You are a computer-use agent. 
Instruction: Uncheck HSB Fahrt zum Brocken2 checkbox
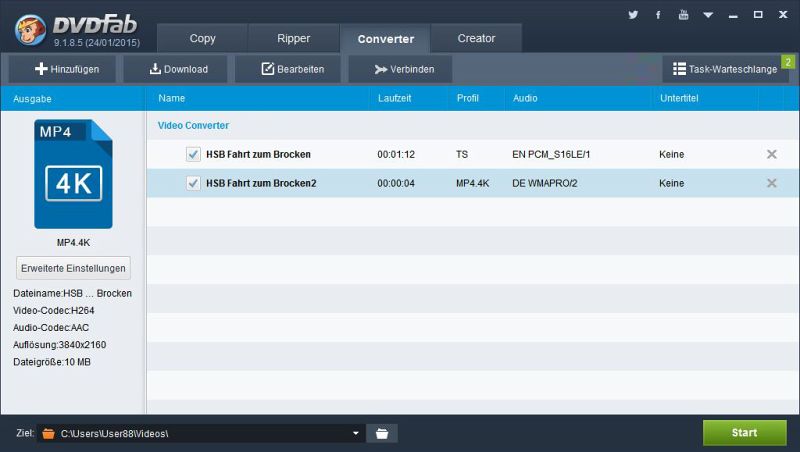pos(193,183)
